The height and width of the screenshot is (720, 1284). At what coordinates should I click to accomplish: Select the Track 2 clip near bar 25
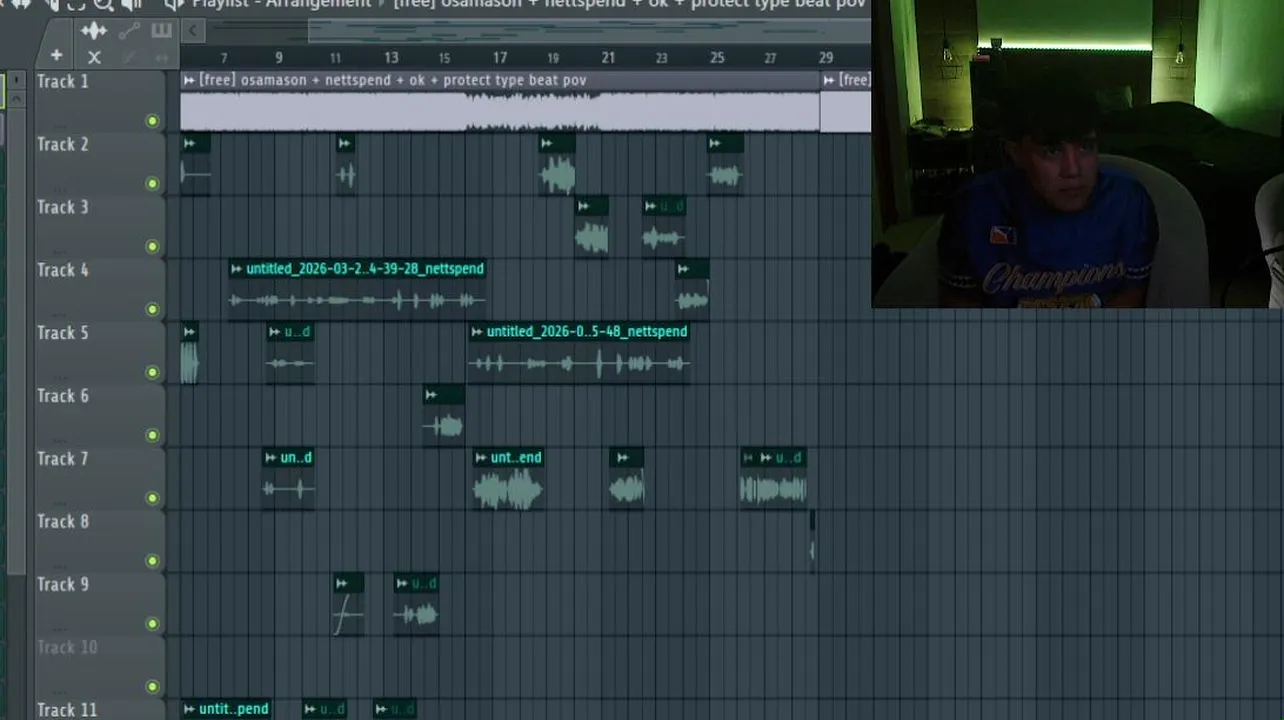725,164
